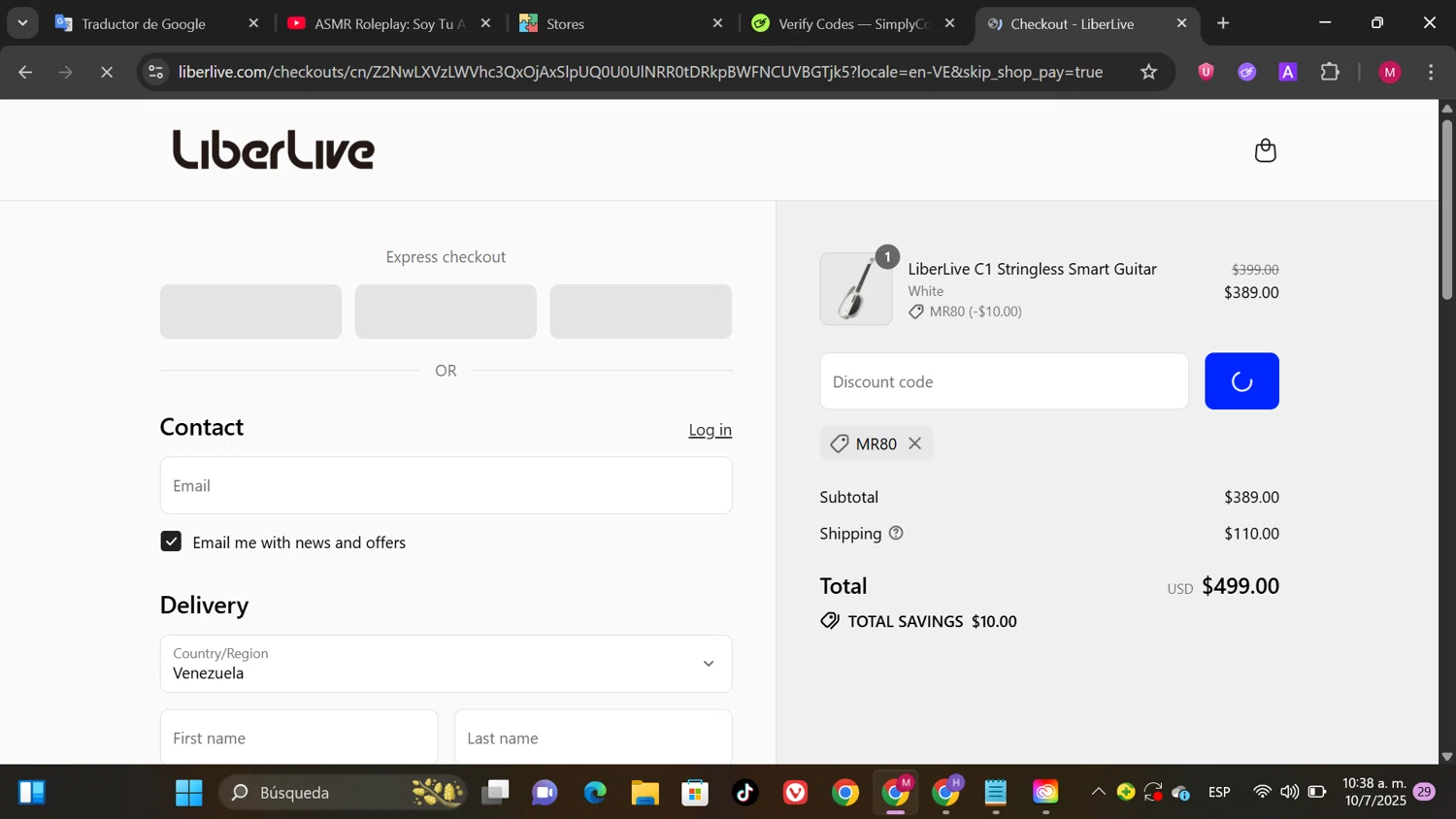Open TikTok from taskbar
The width and height of the screenshot is (1456, 819).
pyautogui.click(x=745, y=793)
